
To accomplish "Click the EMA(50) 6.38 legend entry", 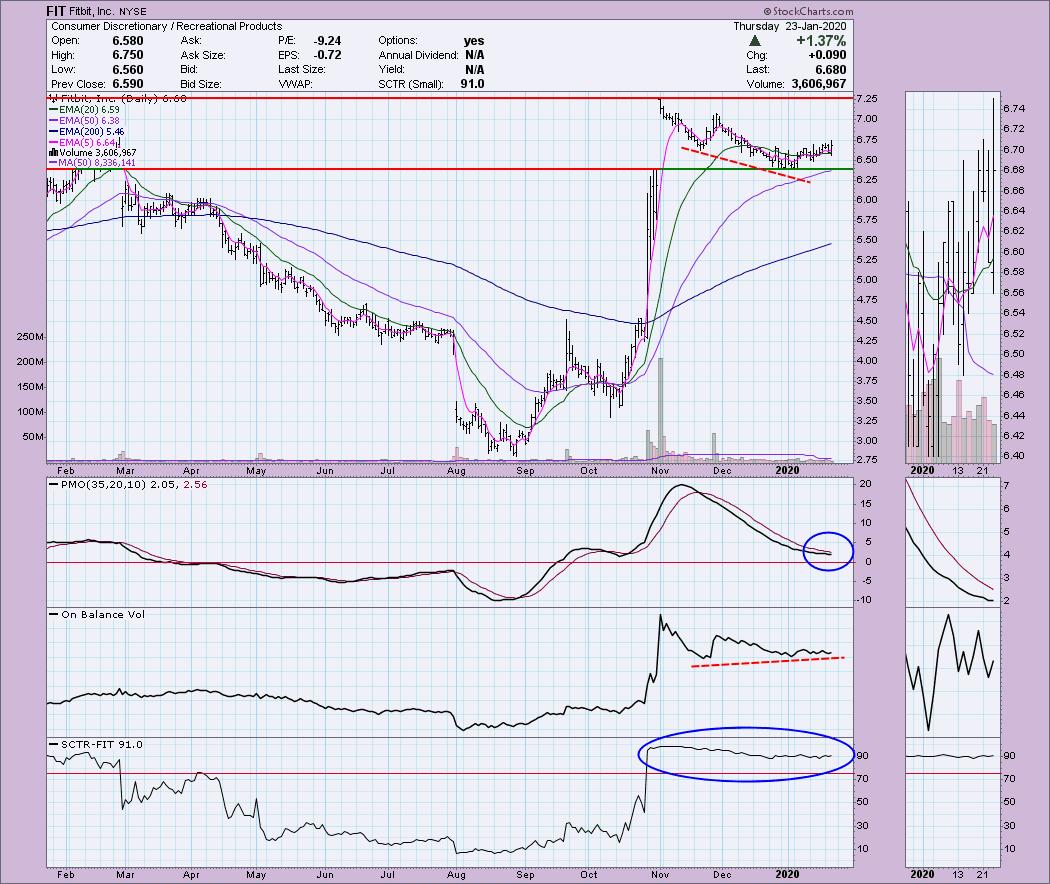I will [x=84, y=121].
